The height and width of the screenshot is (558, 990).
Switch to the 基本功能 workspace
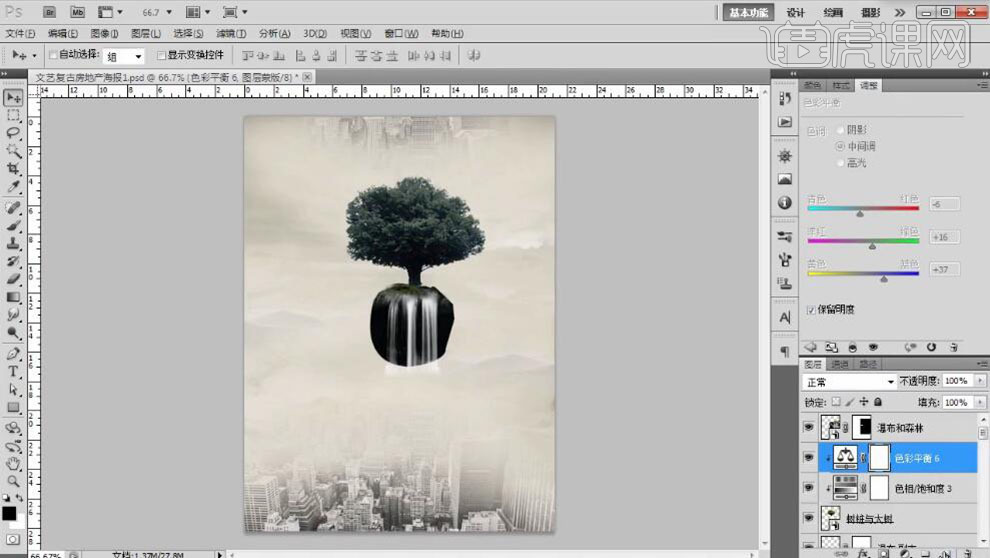coord(748,13)
